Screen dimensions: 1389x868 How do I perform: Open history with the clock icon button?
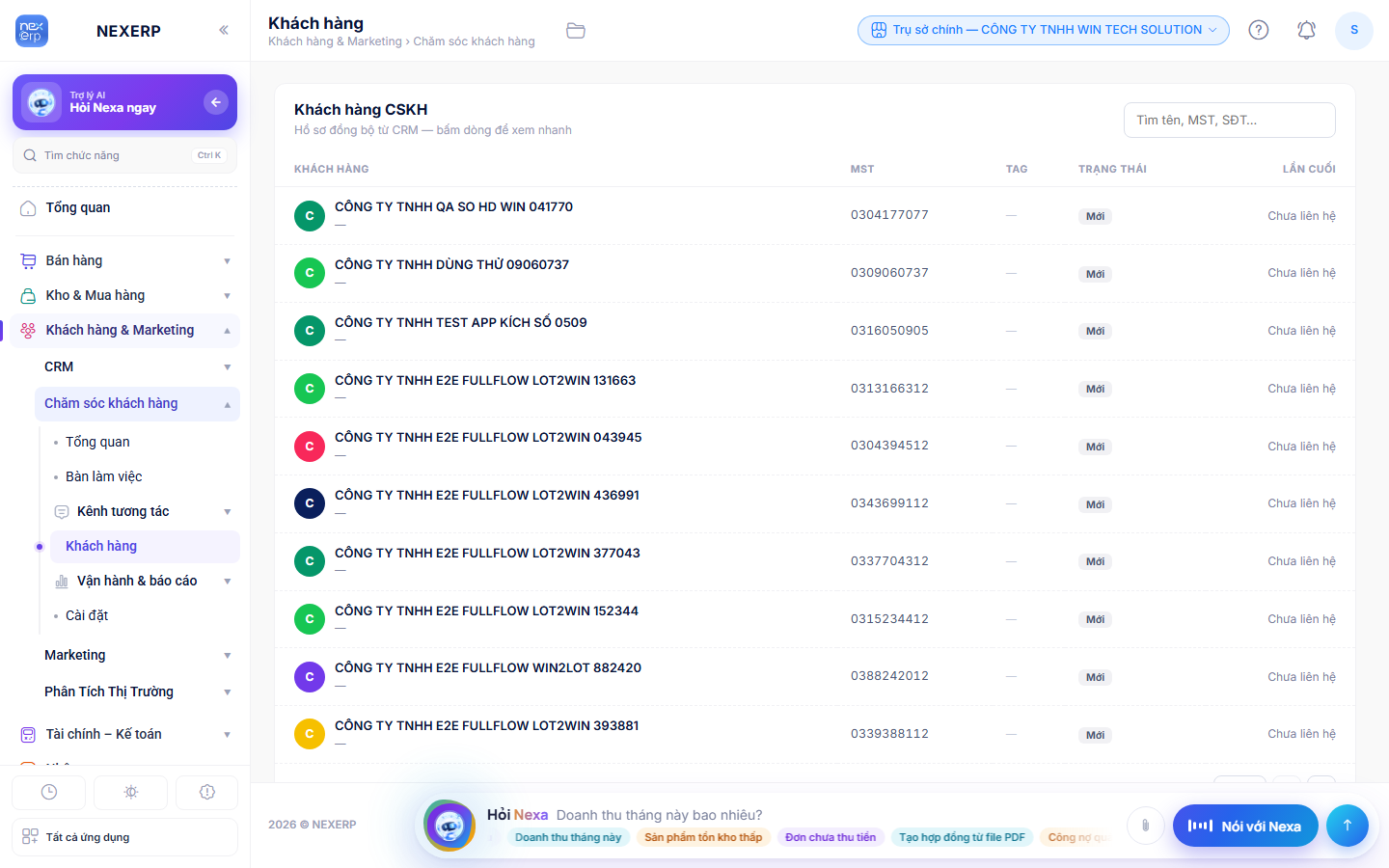click(49, 792)
